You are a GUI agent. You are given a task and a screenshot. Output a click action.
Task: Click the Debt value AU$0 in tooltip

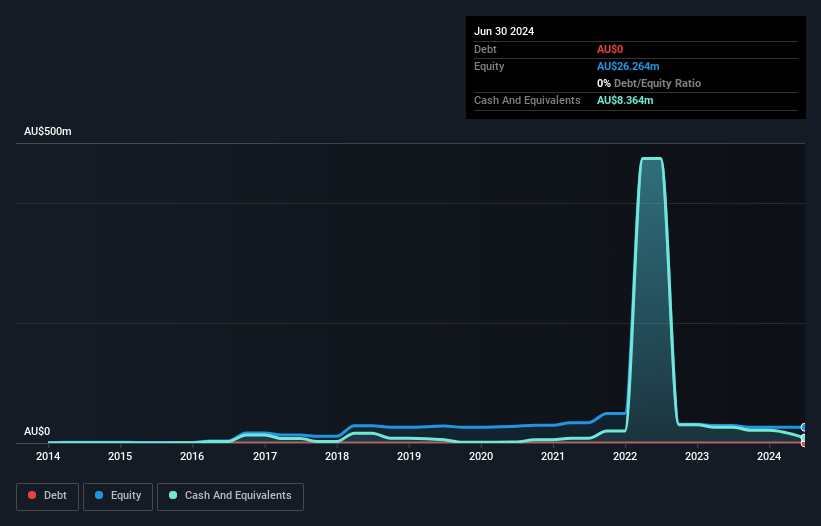pos(610,49)
